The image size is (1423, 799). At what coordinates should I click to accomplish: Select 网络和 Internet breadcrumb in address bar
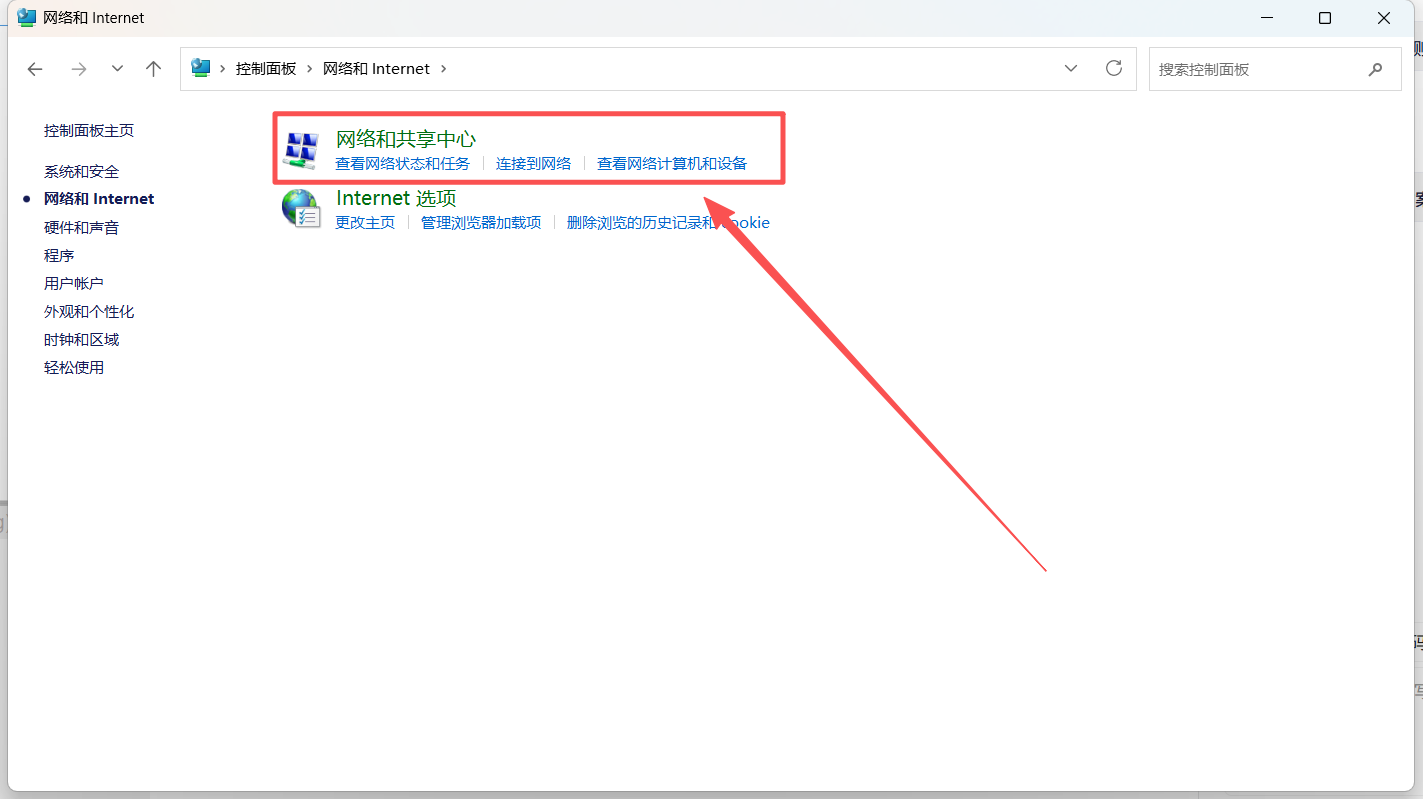tap(376, 69)
